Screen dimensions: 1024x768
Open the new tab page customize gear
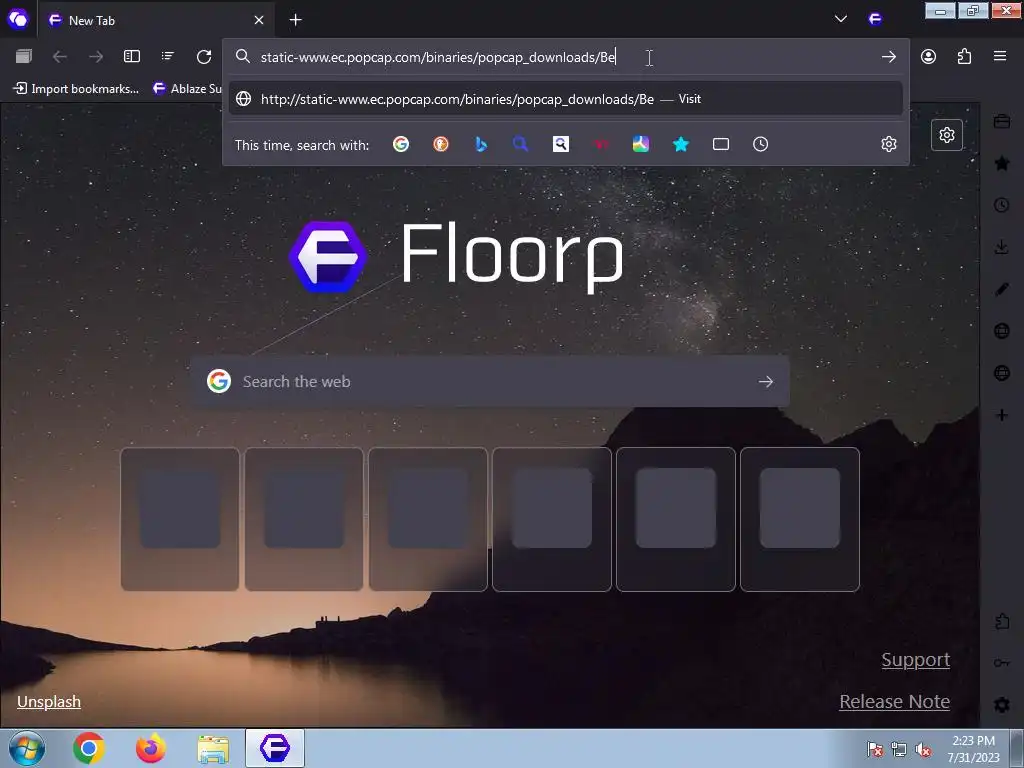tap(947, 135)
